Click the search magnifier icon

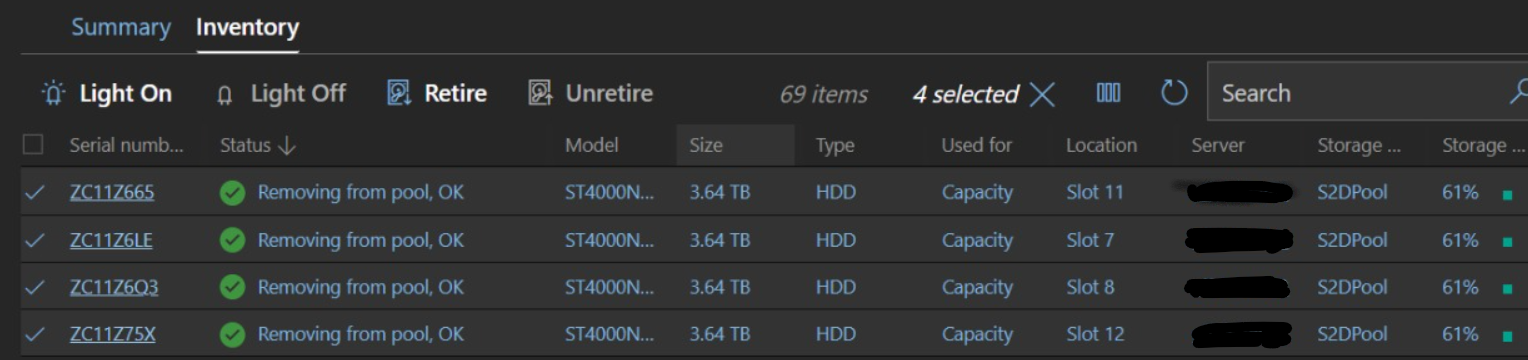point(1517,92)
